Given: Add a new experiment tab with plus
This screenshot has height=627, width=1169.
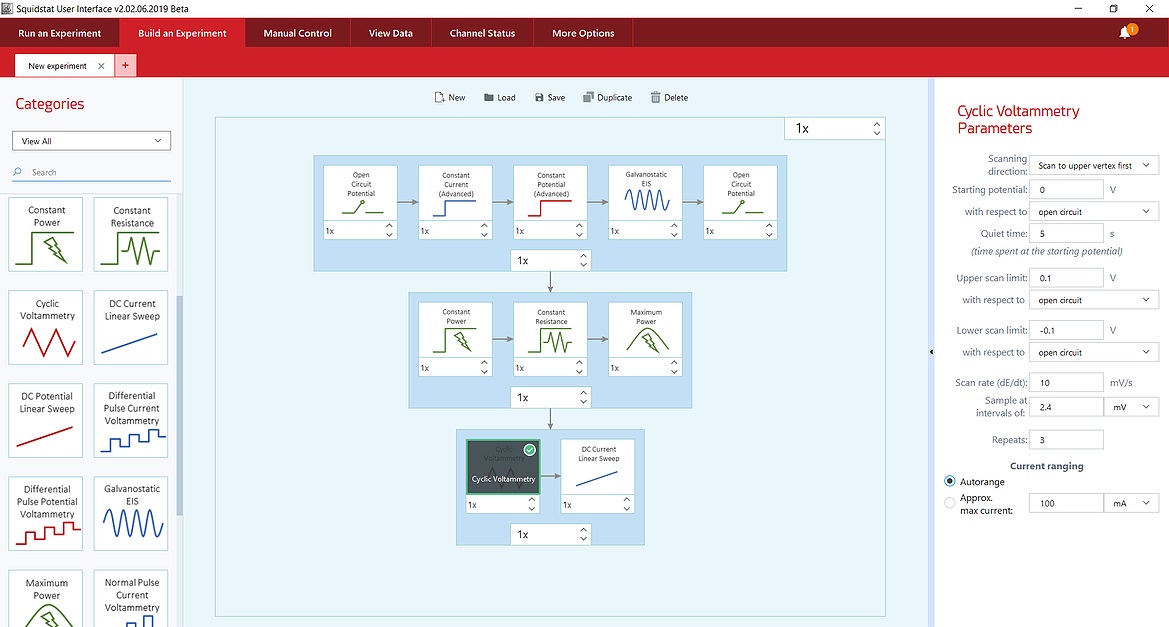Looking at the screenshot, I should 126,66.
